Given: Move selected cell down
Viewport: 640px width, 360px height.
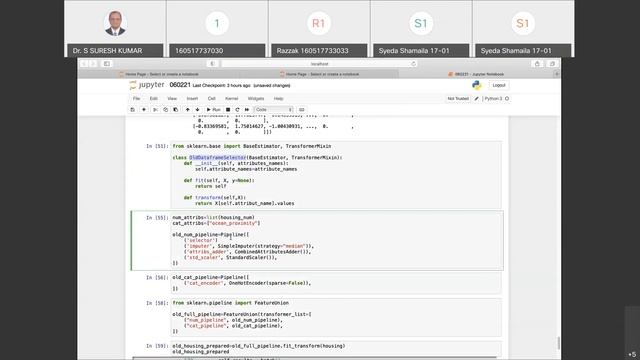Looking at the screenshot, I should coord(198,110).
